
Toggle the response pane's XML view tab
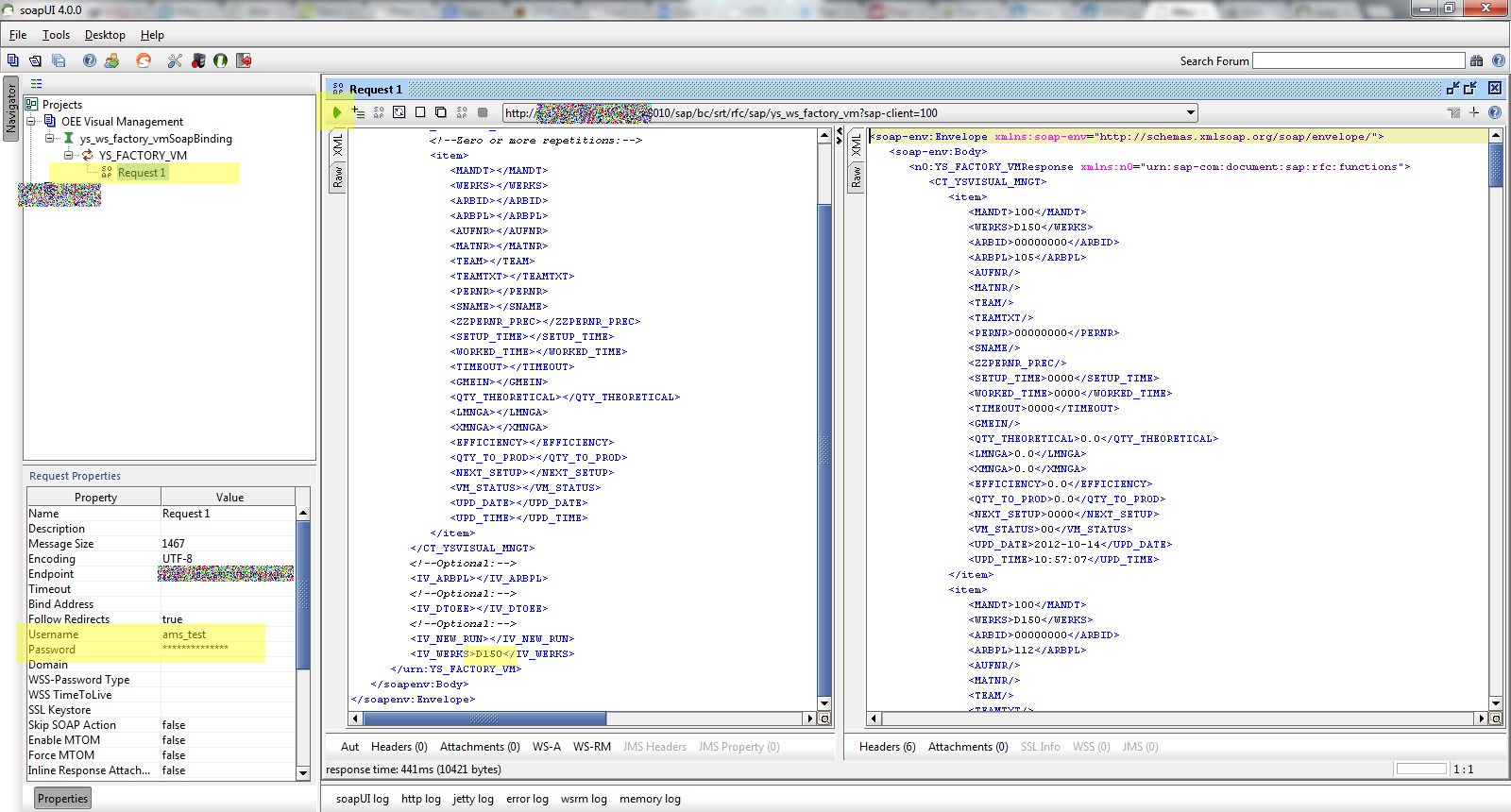pyautogui.click(x=856, y=145)
